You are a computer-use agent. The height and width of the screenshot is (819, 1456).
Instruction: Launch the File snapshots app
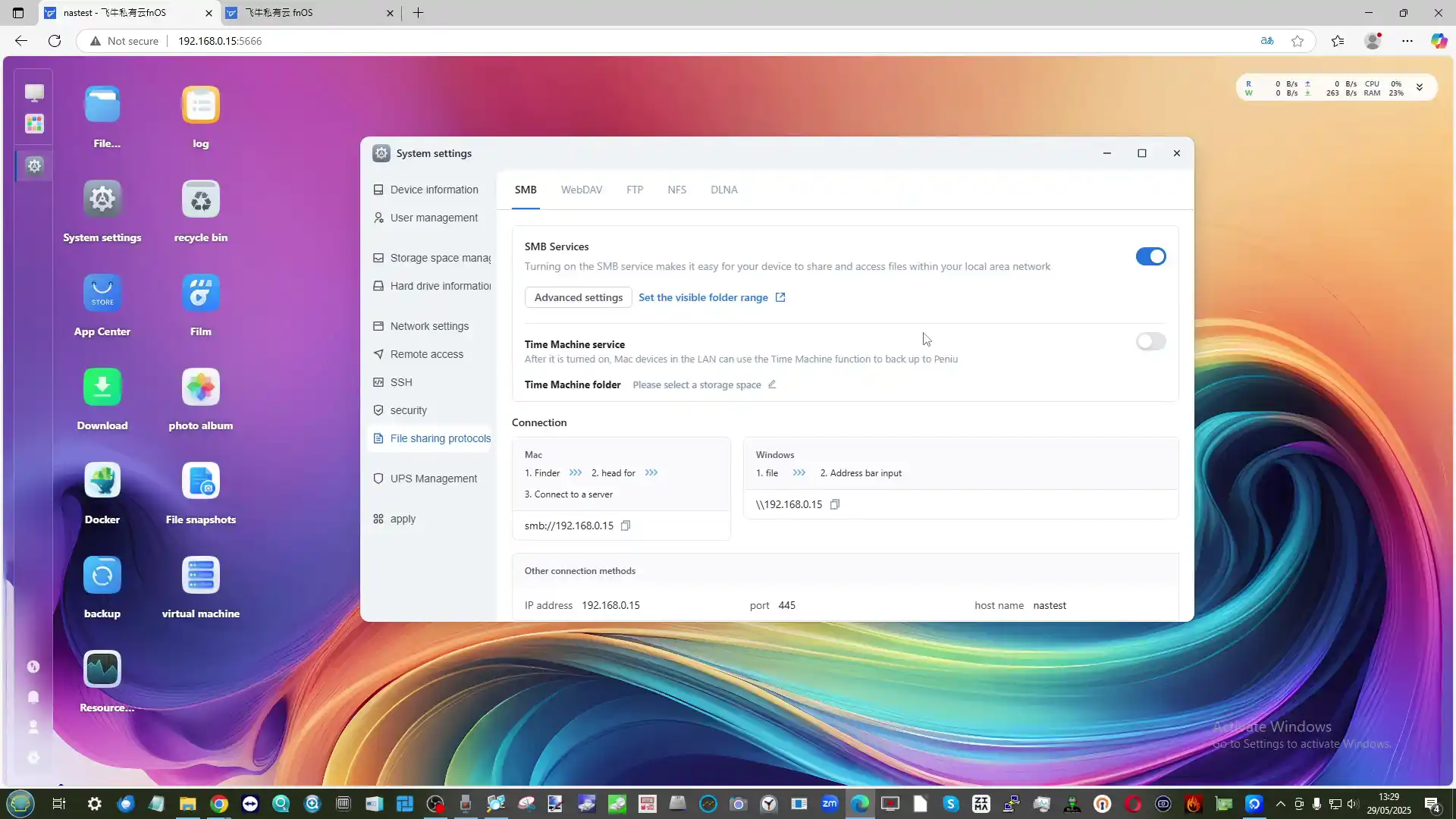coord(200,481)
